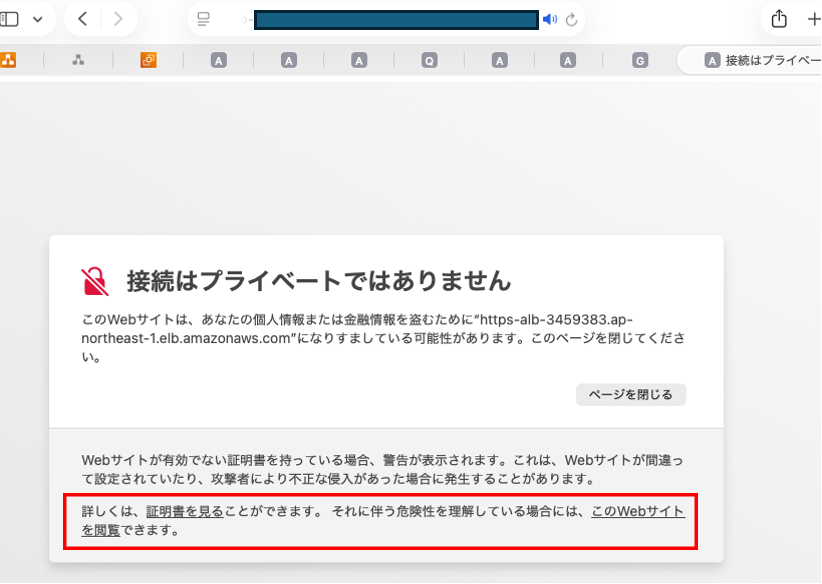822x584 pixels.
Task: Go forward with the right arrow
Action: point(118,19)
